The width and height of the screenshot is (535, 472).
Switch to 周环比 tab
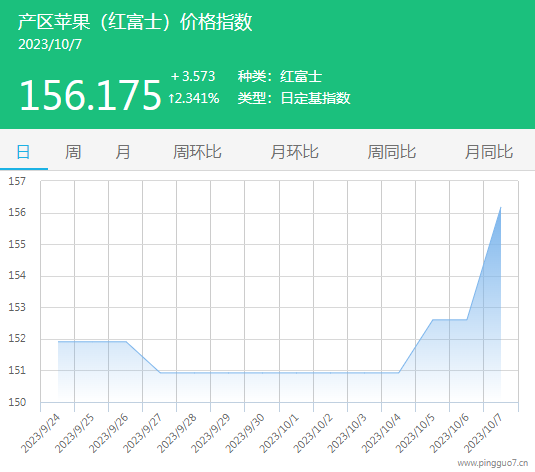(x=197, y=152)
